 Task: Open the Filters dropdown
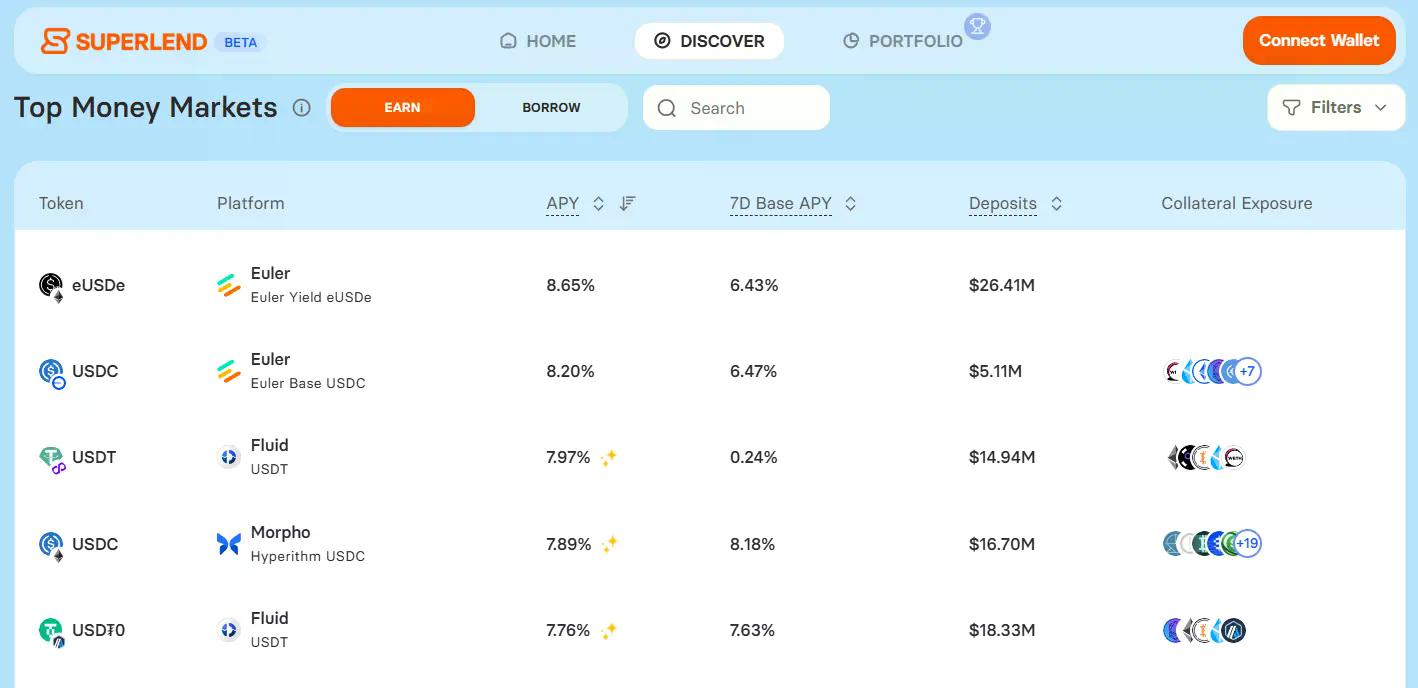[x=1335, y=107]
